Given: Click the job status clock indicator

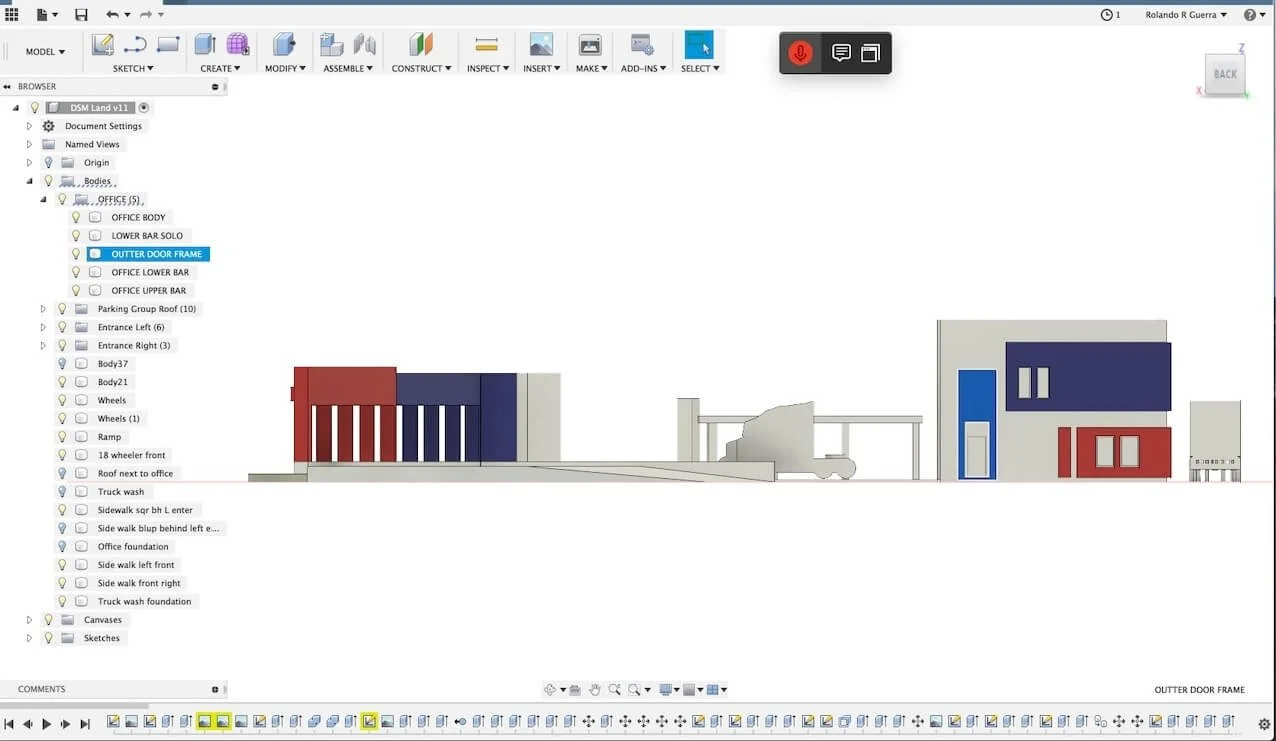Looking at the screenshot, I should tap(1110, 15).
